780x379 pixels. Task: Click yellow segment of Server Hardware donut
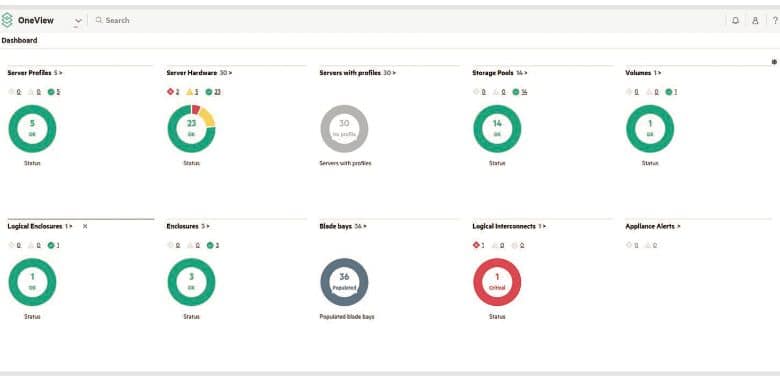(x=208, y=117)
